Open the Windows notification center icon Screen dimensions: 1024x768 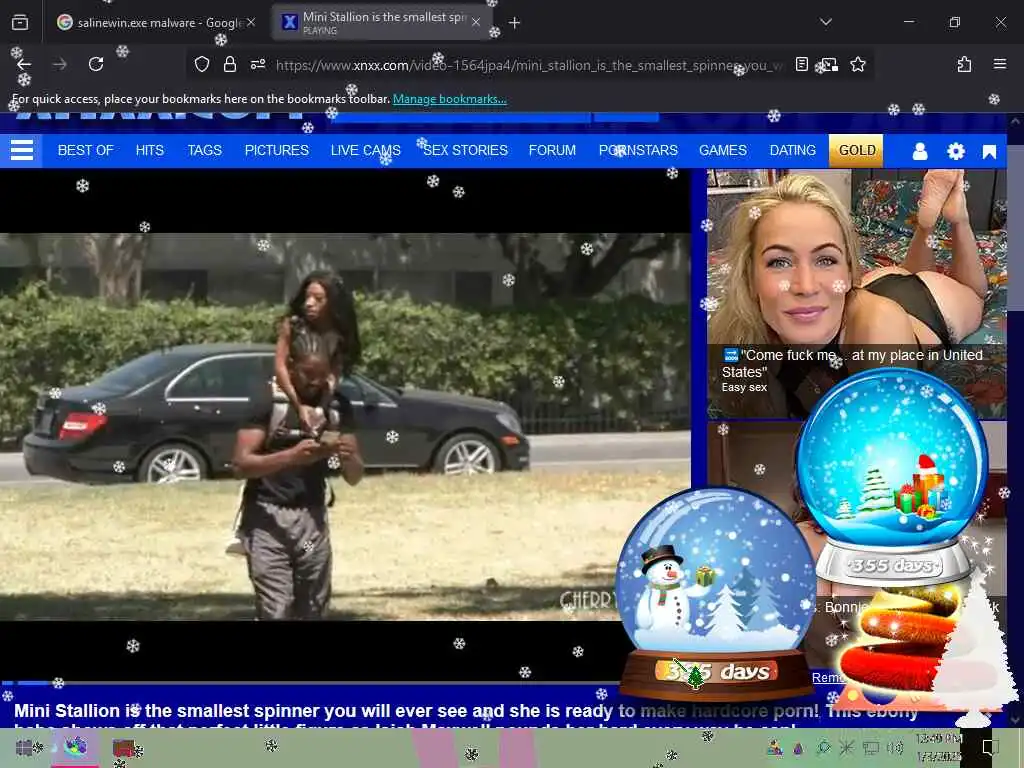991,747
